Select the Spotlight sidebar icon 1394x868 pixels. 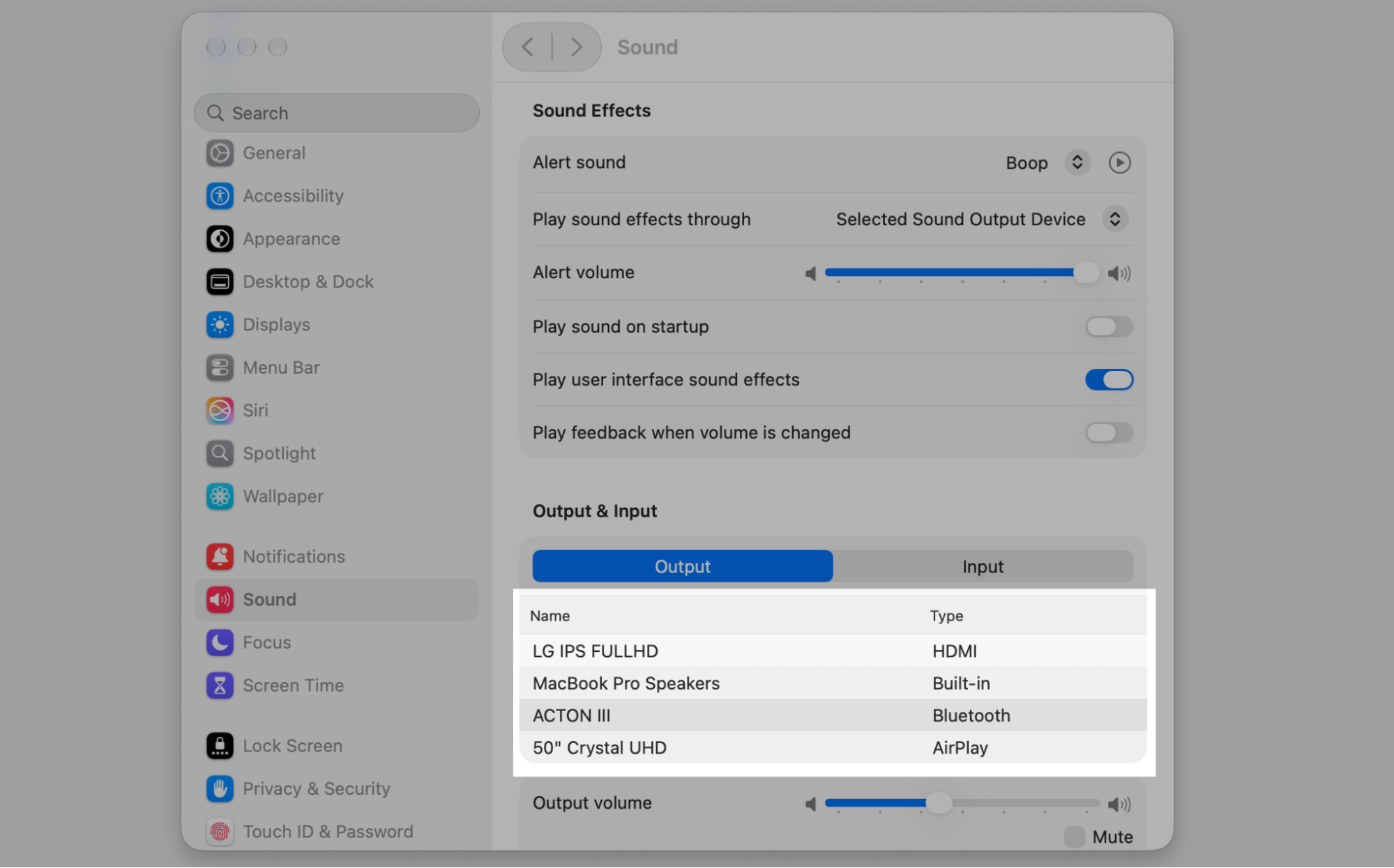coord(220,453)
